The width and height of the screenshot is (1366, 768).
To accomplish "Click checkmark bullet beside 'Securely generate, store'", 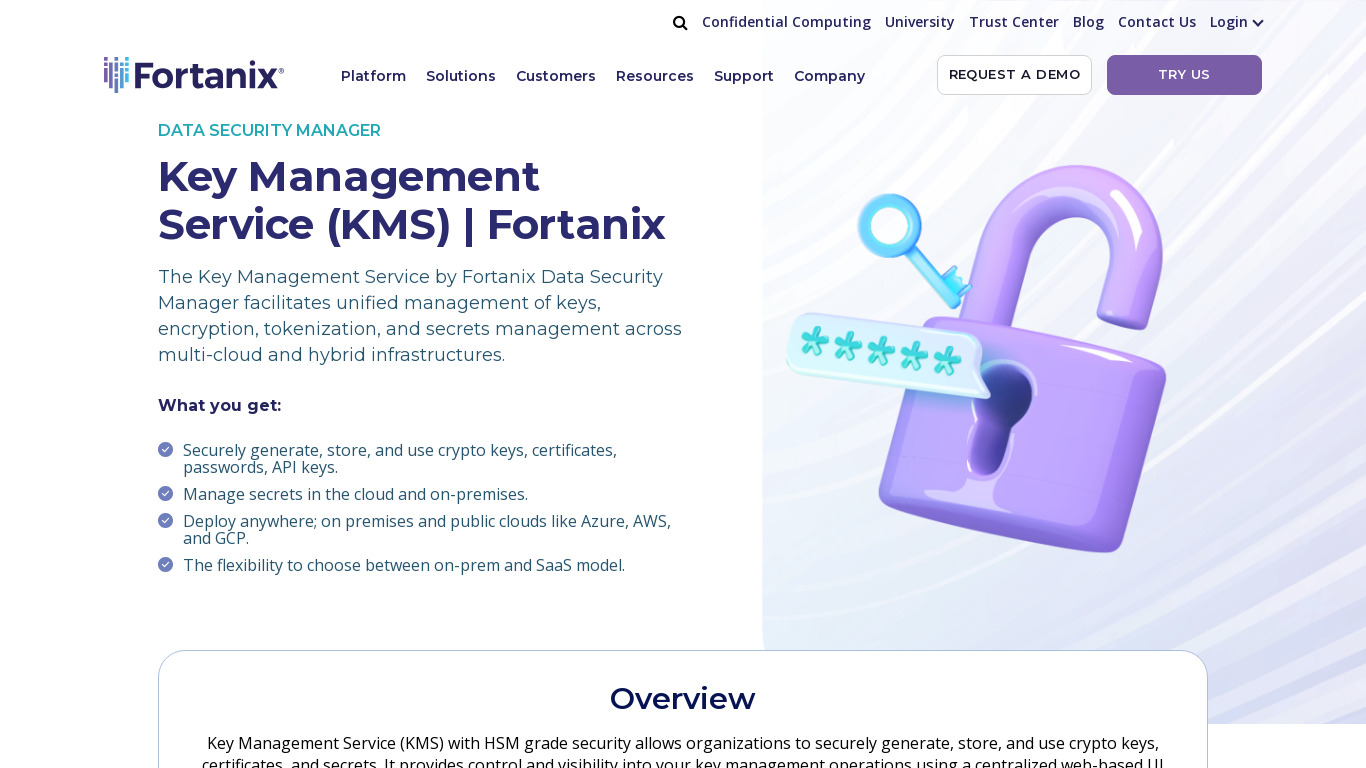I will [166, 450].
